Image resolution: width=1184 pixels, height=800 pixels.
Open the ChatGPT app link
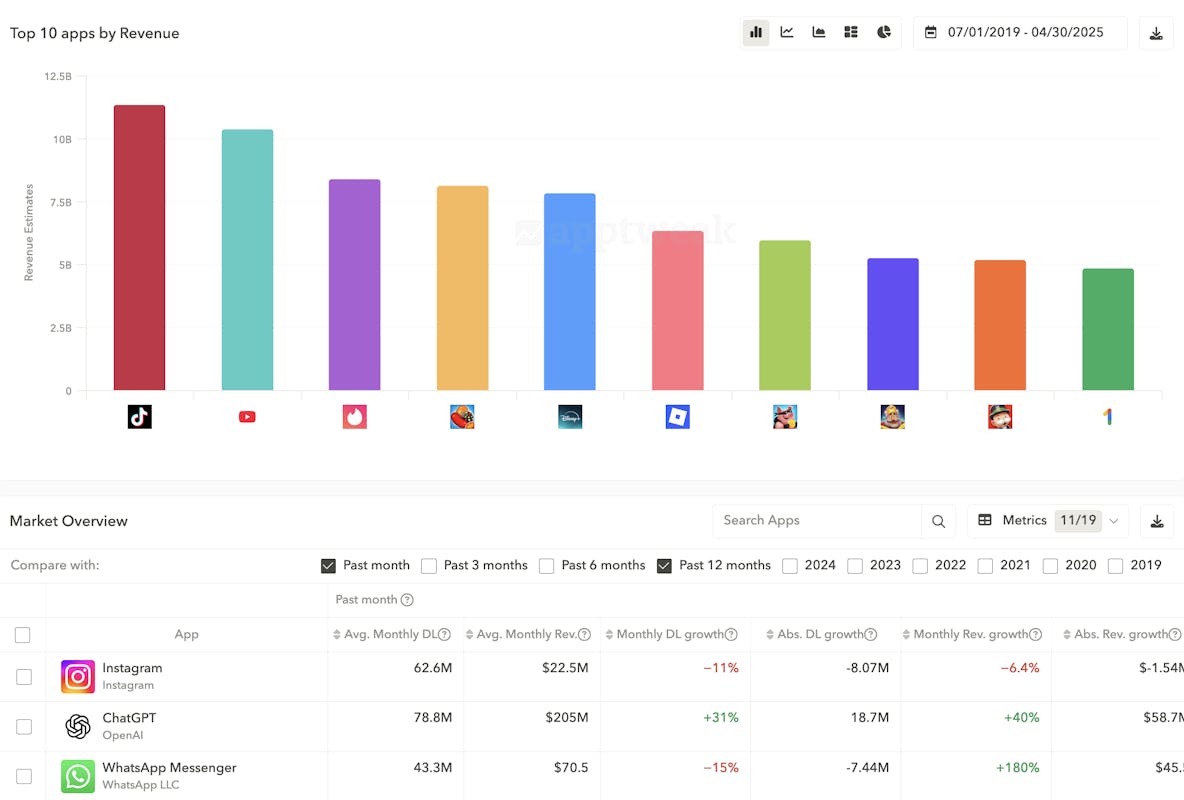[x=129, y=718]
